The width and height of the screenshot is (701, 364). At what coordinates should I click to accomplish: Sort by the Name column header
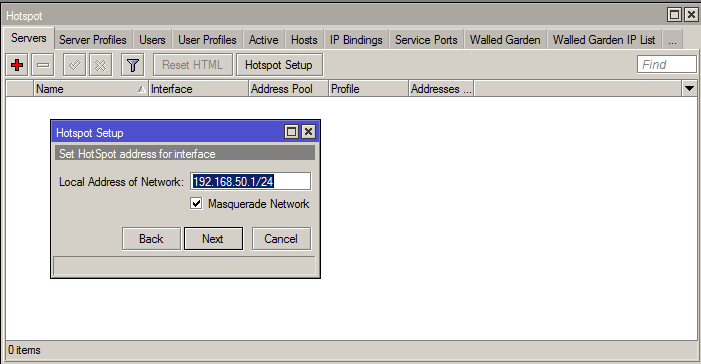pyautogui.click(x=91, y=89)
